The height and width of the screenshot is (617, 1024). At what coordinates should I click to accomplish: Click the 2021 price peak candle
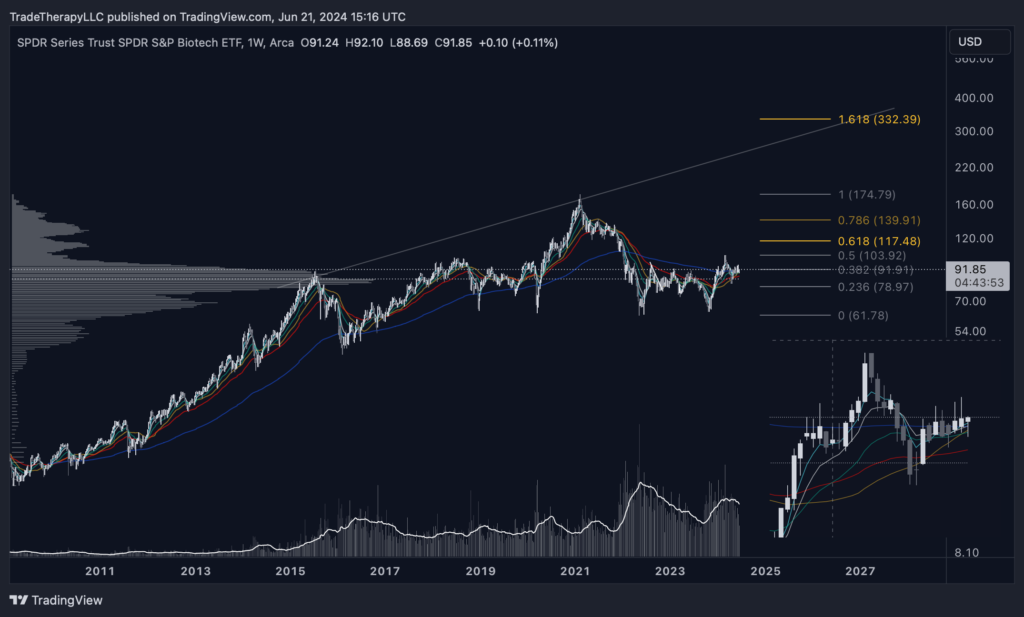pos(578,204)
